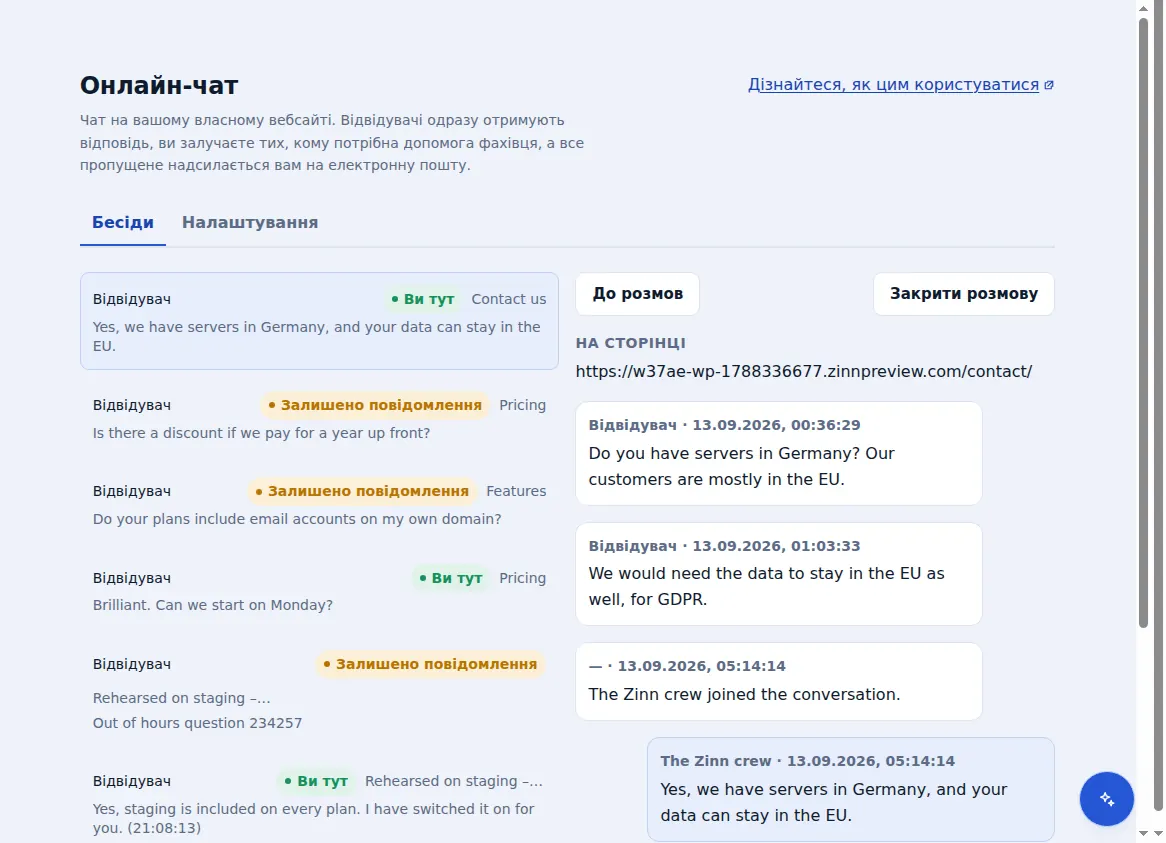Click the vertical page scrollbar thumb

pos(1143,323)
